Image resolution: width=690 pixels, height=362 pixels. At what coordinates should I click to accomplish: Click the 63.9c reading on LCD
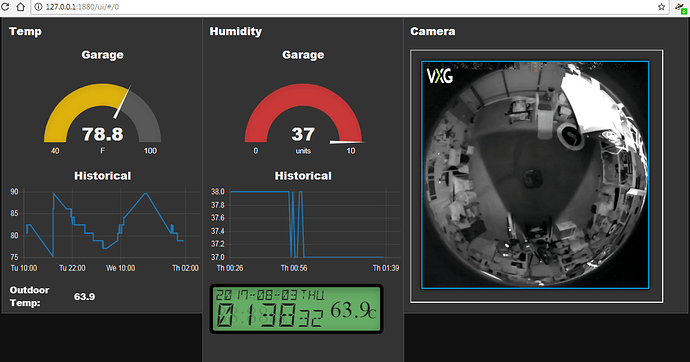(x=353, y=310)
